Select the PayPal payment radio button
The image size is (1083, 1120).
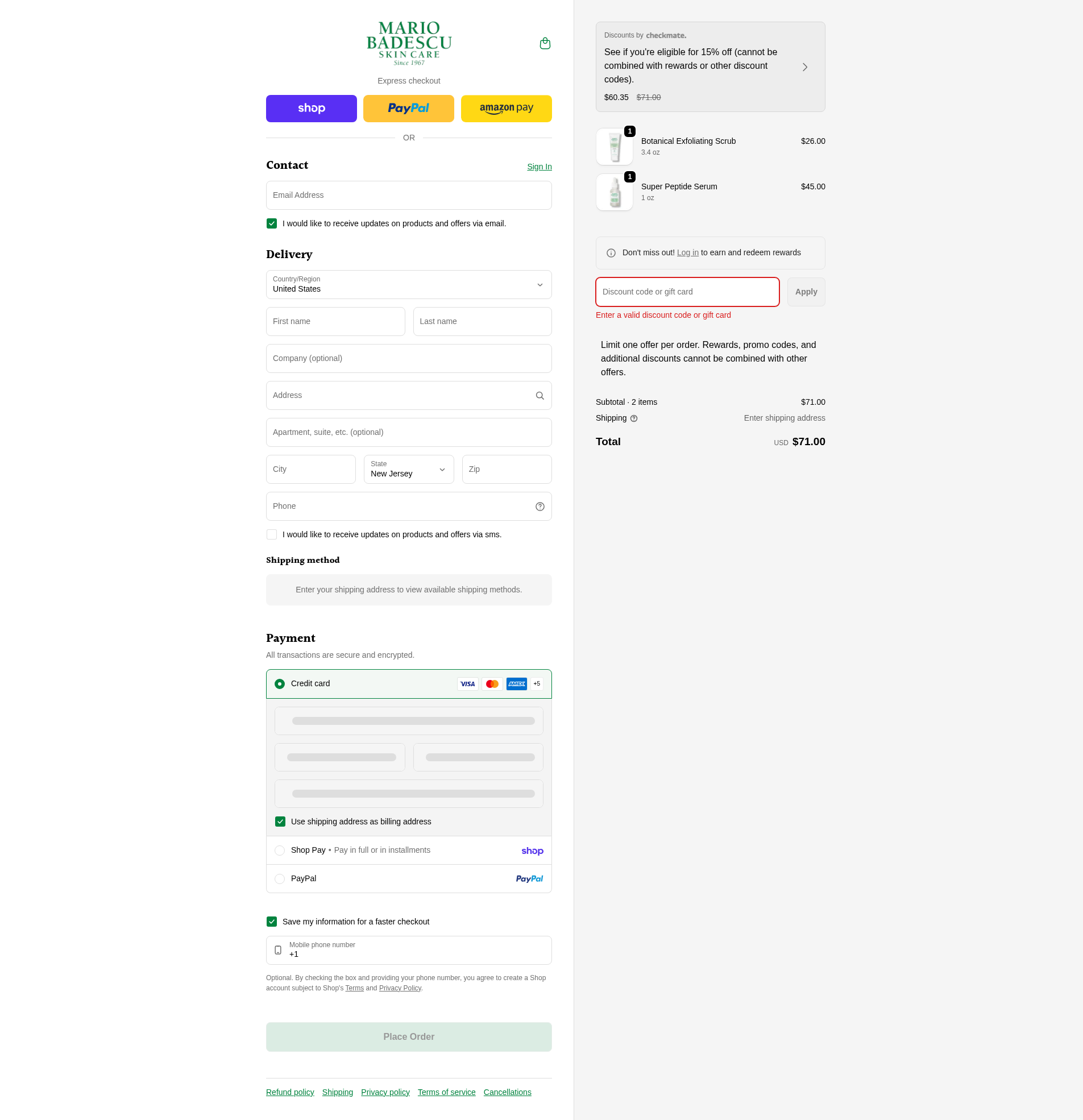click(280, 879)
